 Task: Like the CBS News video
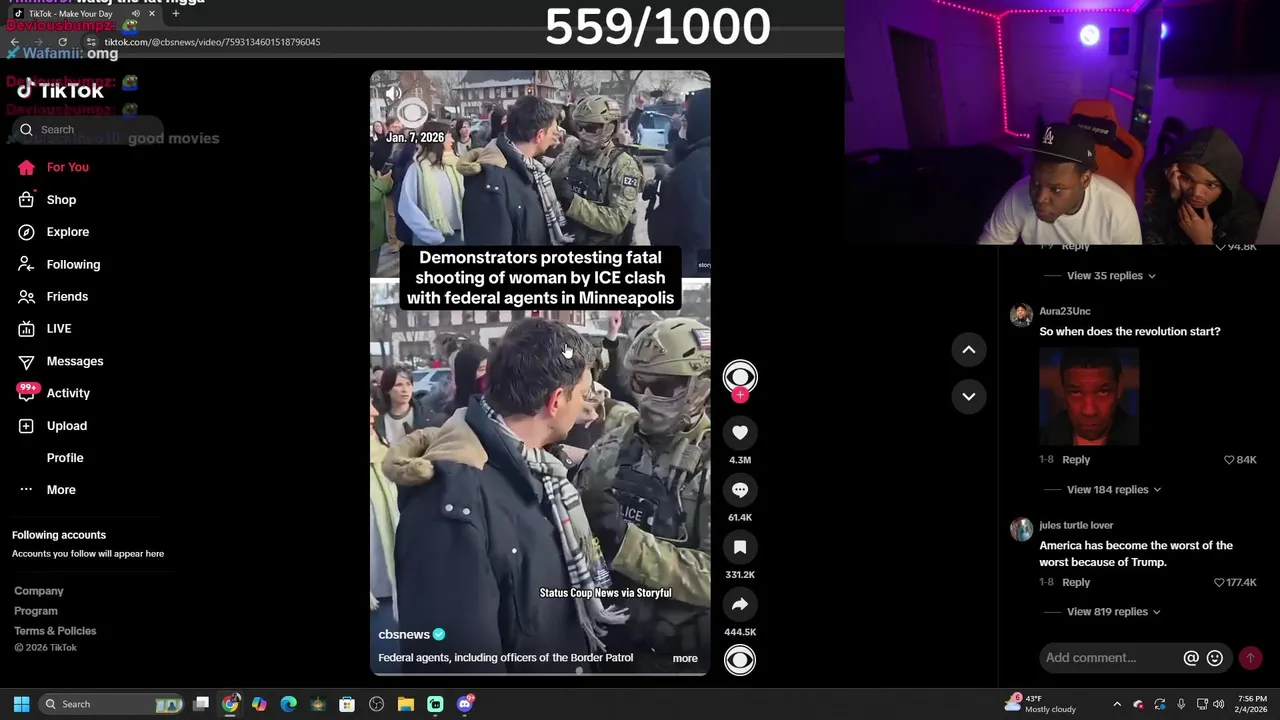(740, 432)
